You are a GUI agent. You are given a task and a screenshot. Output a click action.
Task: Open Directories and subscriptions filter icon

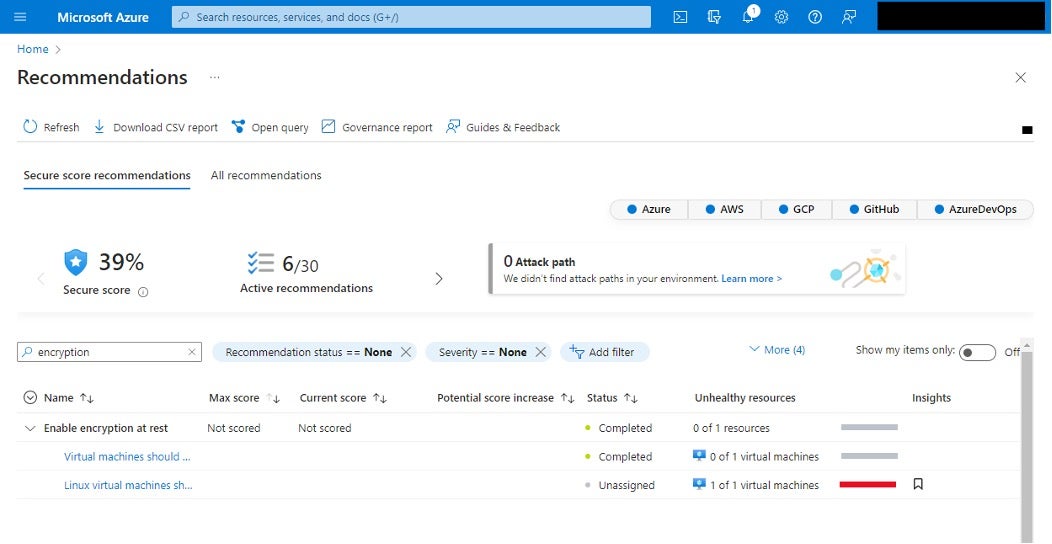point(714,17)
